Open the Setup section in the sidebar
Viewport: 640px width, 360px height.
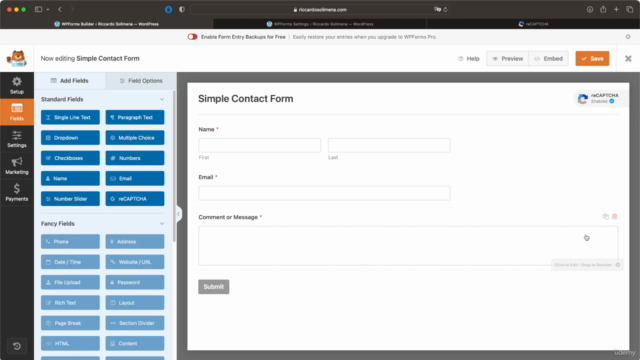(17, 85)
